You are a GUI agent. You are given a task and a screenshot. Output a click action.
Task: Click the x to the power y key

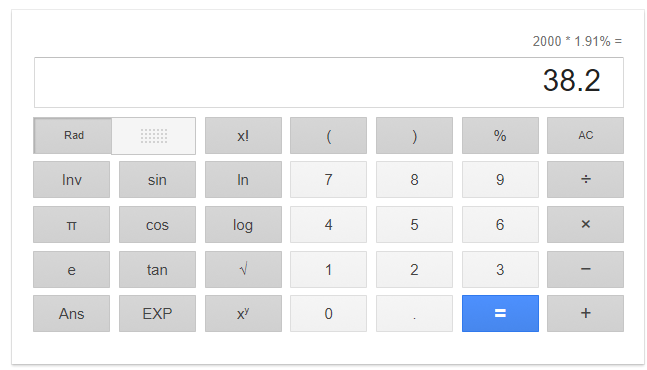tap(243, 313)
